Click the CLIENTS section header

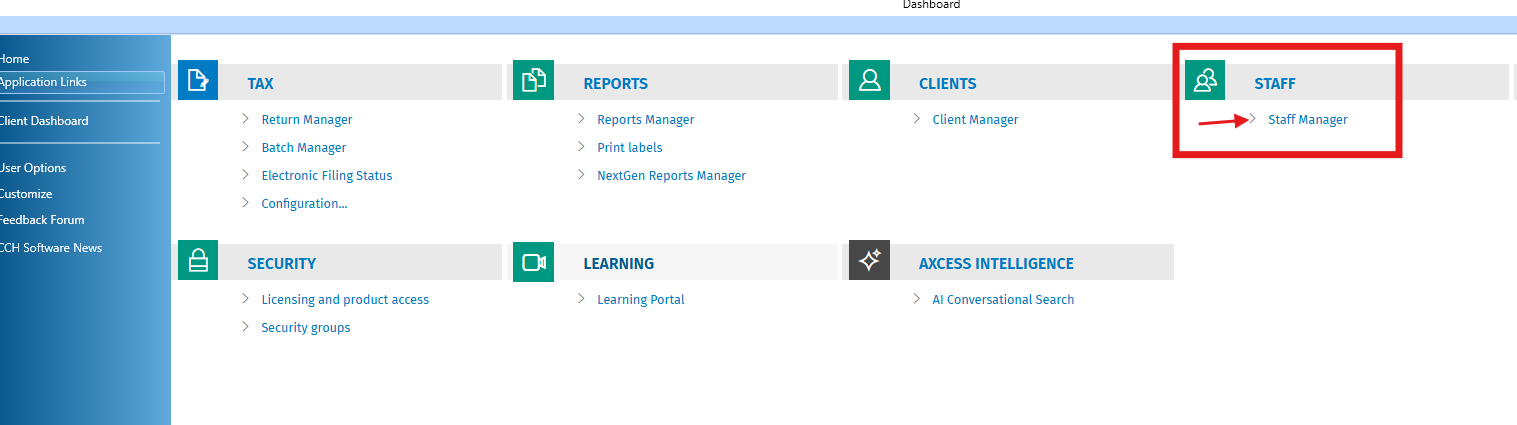[948, 84]
